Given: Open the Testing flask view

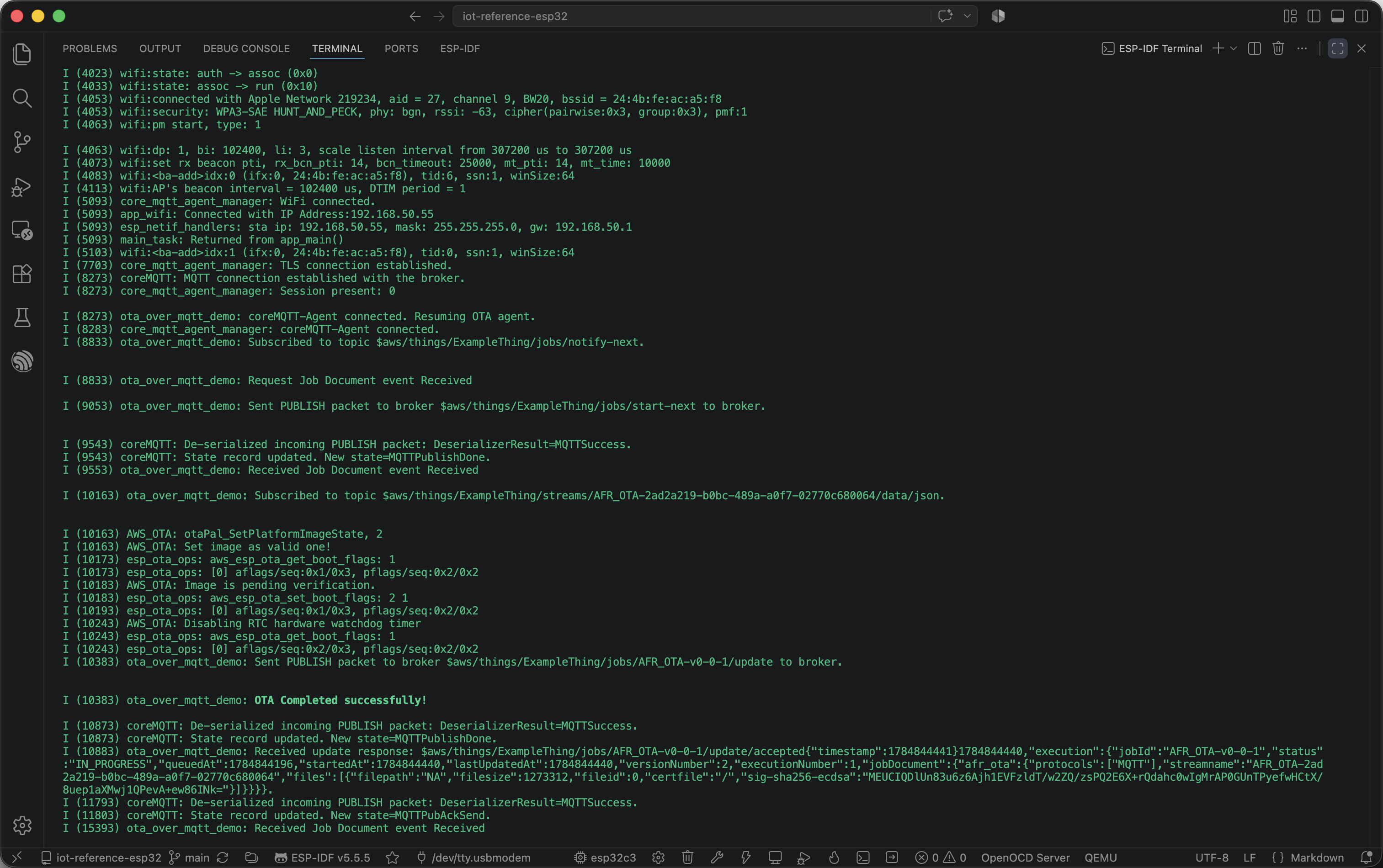Looking at the screenshot, I should coord(22,318).
